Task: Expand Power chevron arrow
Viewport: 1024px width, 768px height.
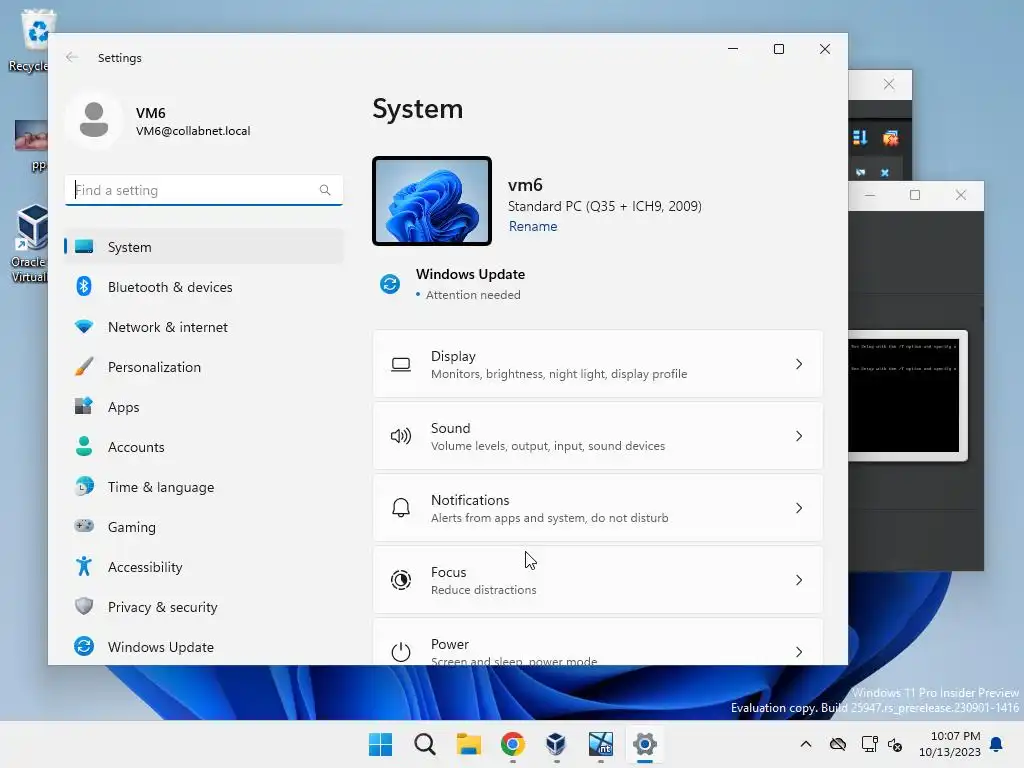Action: point(799,651)
